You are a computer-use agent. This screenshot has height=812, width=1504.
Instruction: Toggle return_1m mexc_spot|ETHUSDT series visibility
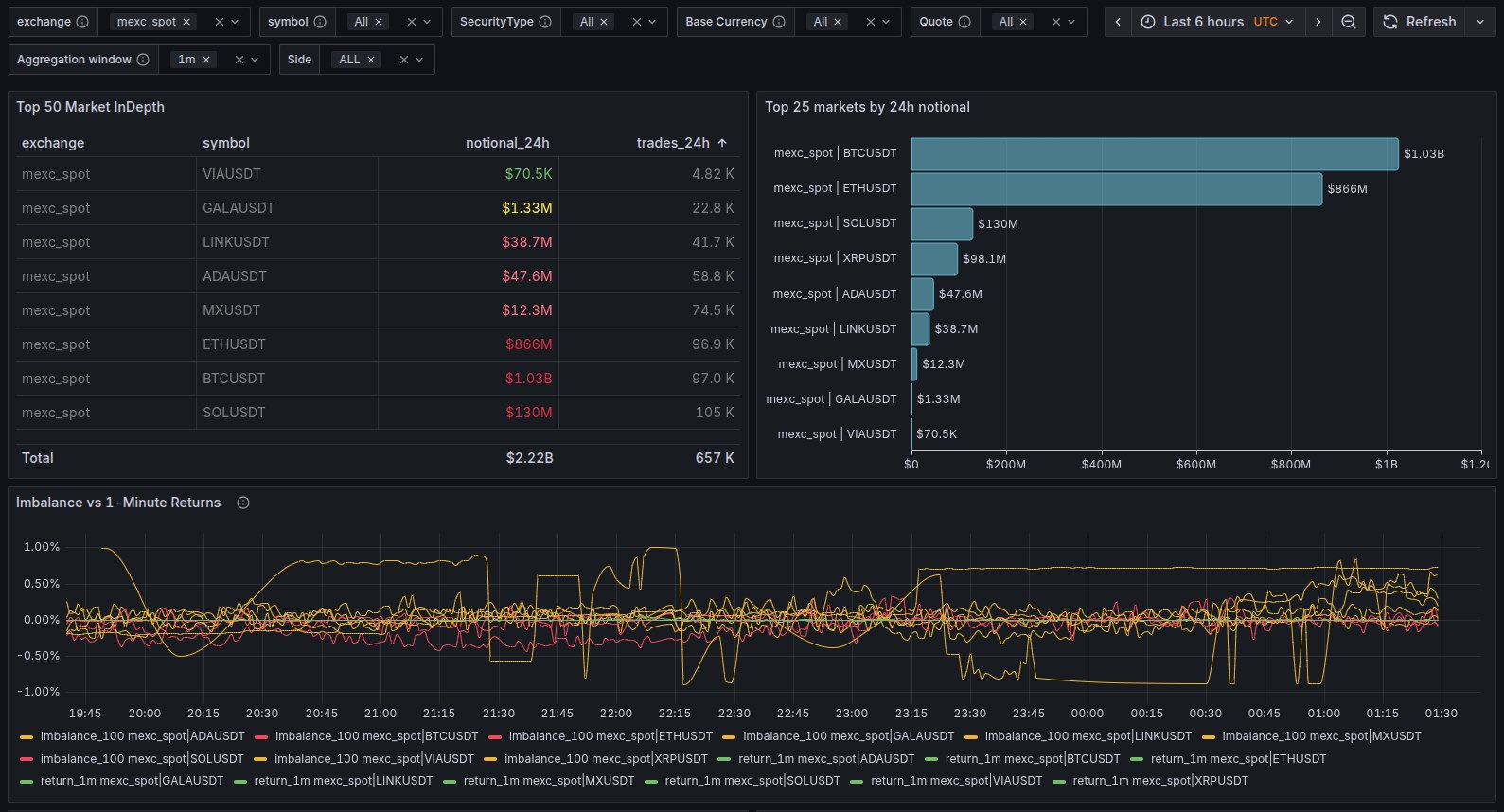pyautogui.click(x=1238, y=759)
